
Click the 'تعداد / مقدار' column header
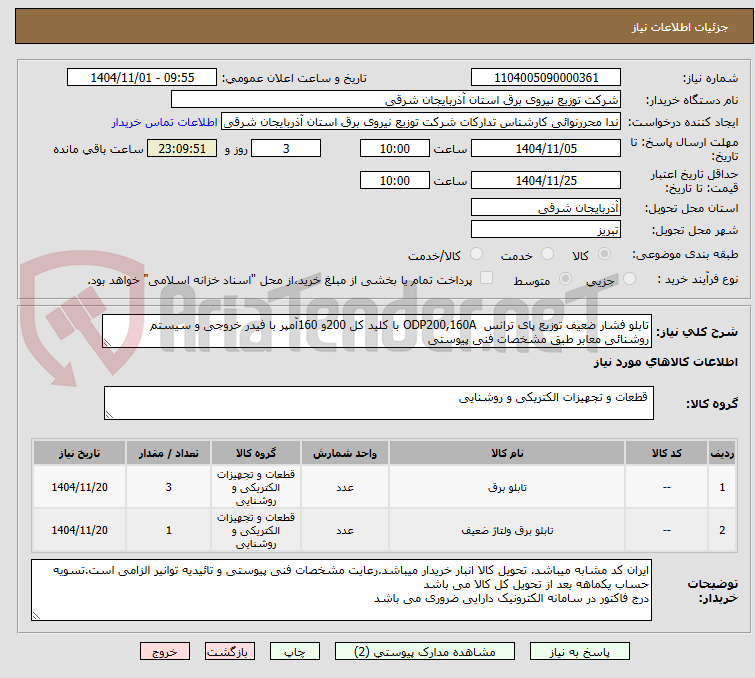click(169, 453)
